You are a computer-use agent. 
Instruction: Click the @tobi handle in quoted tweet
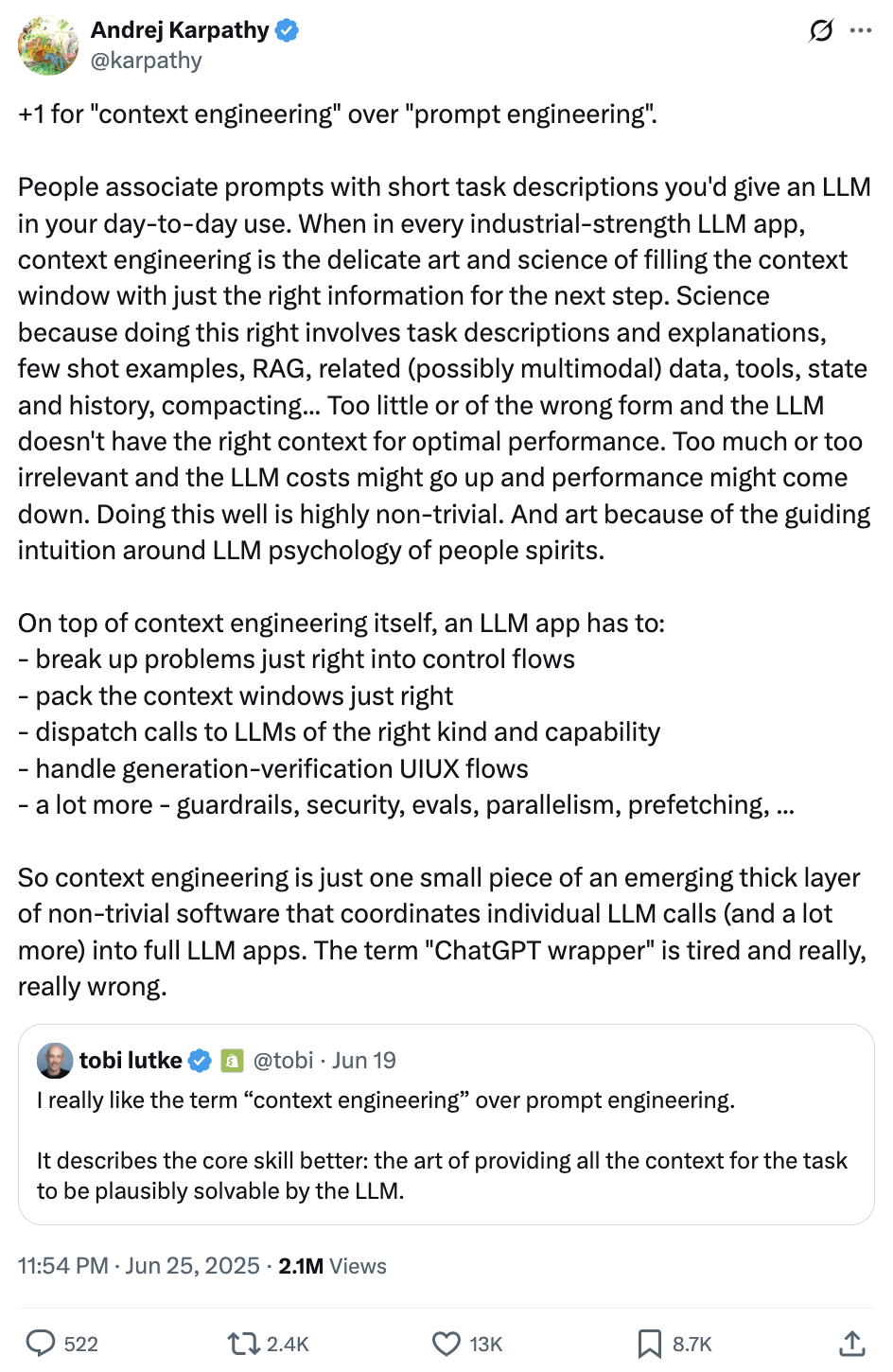283,1061
